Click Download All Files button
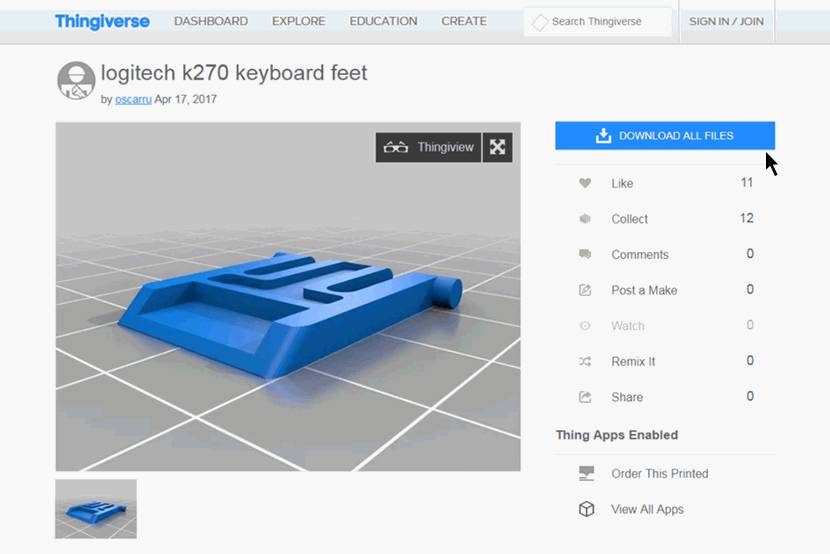The height and width of the screenshot is (554, 830). (x=665, y=135)
